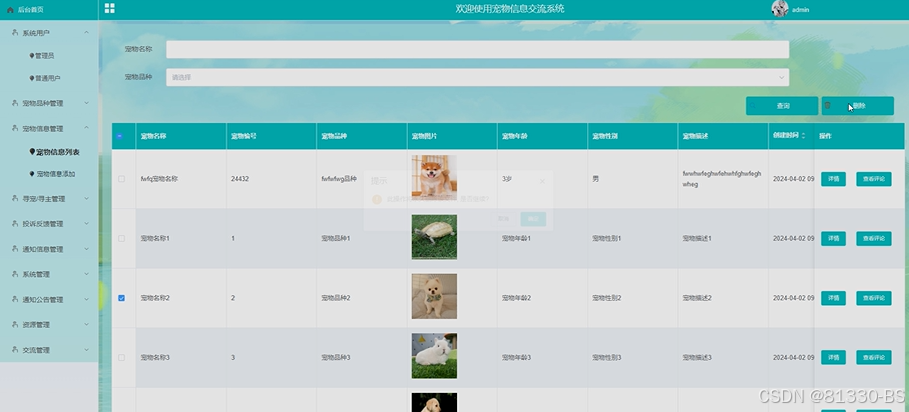
Task: Click the 资源管理 sidebar icon
Action: tap(15, 324)
